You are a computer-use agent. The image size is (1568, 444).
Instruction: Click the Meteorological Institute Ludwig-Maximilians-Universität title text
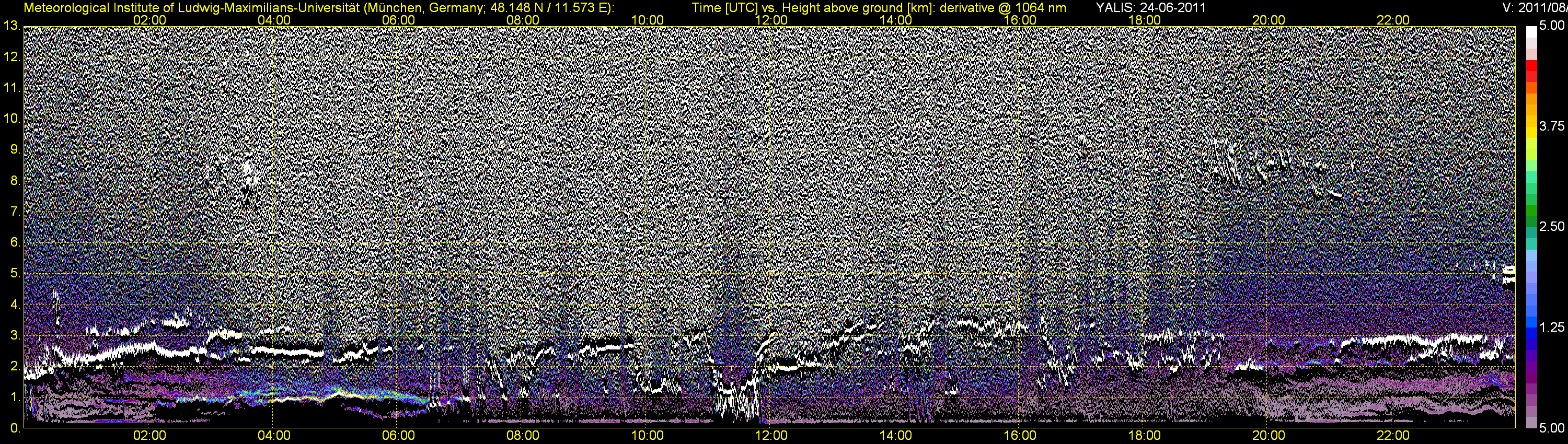pyautogui.click(x=319, y=7)
